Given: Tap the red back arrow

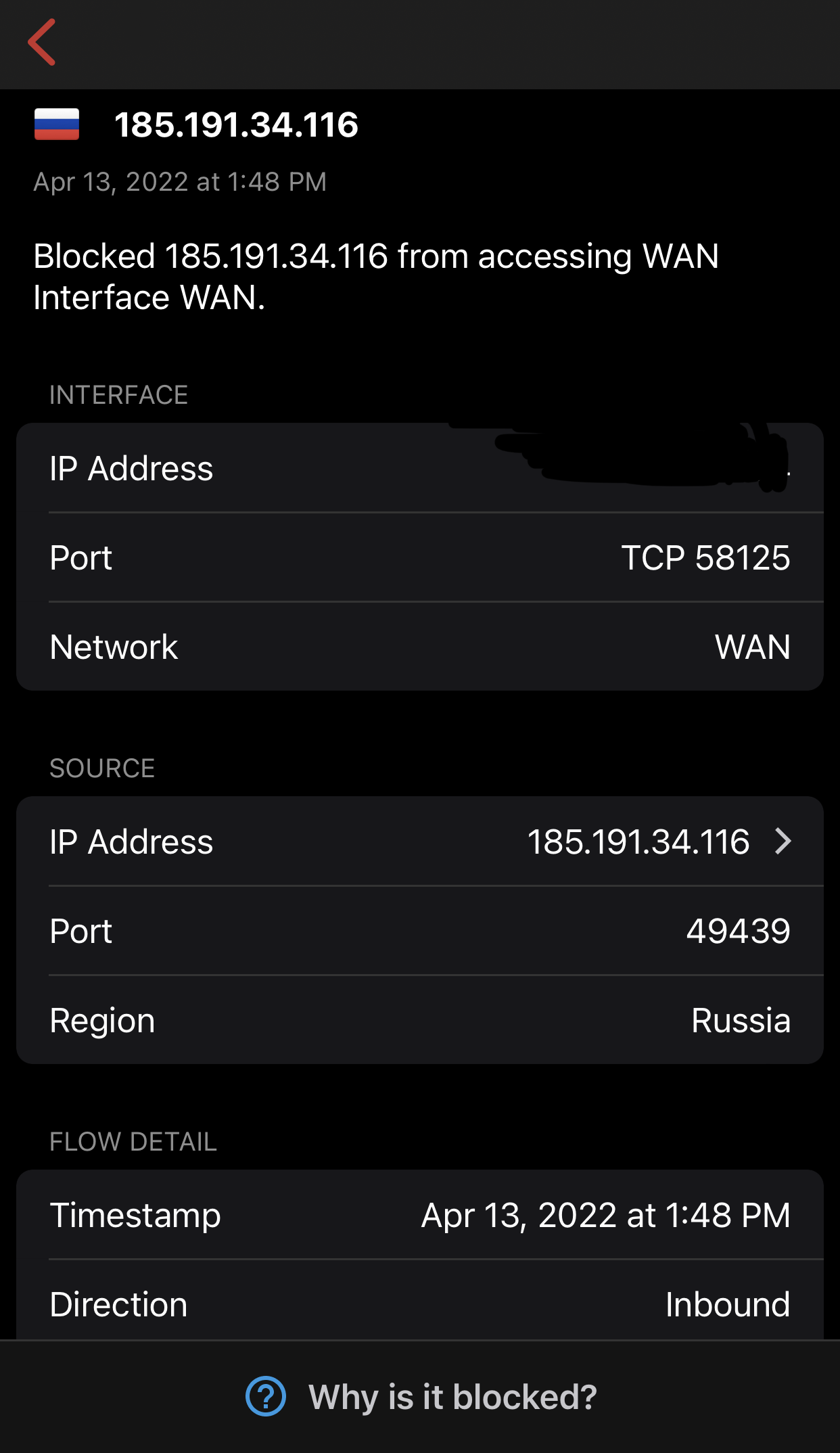Looking at the screenshot, I should pos(42,43).
